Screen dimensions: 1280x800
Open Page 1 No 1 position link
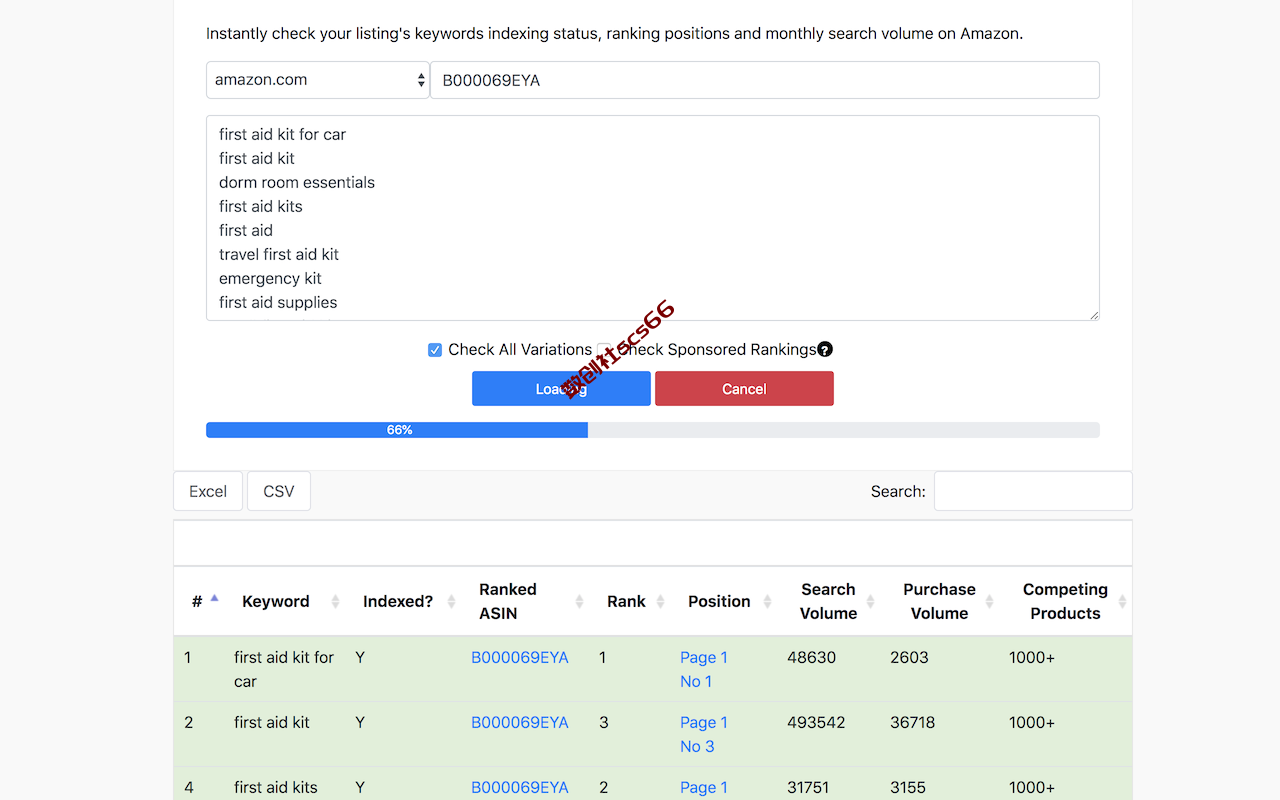point(704,669)
